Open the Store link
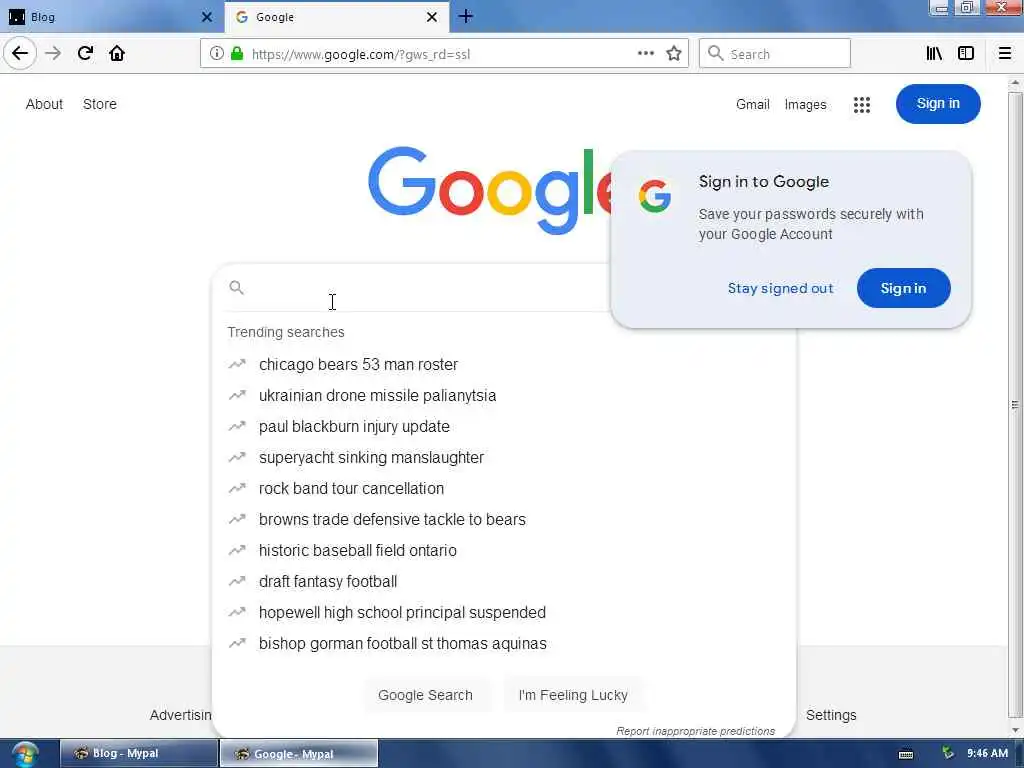The height and width of the screenshot is (768, 1024). (100, 104)
